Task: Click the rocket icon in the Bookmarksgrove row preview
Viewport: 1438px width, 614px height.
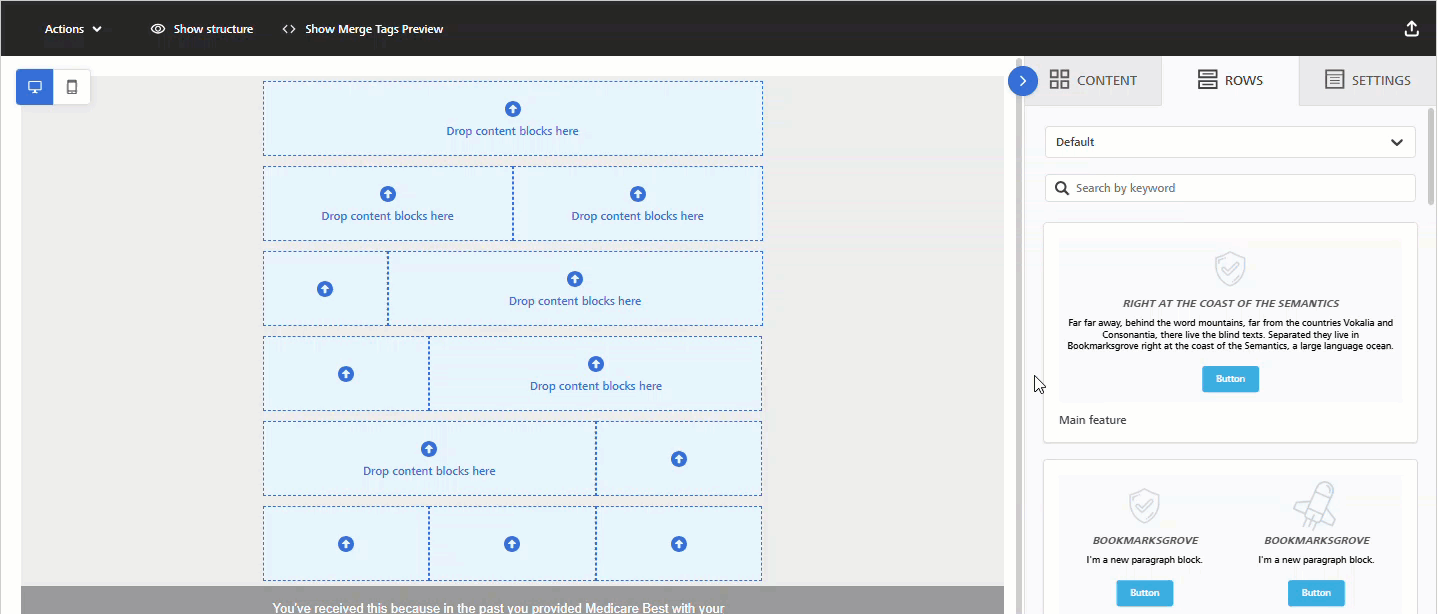Action: [1316, 503]
